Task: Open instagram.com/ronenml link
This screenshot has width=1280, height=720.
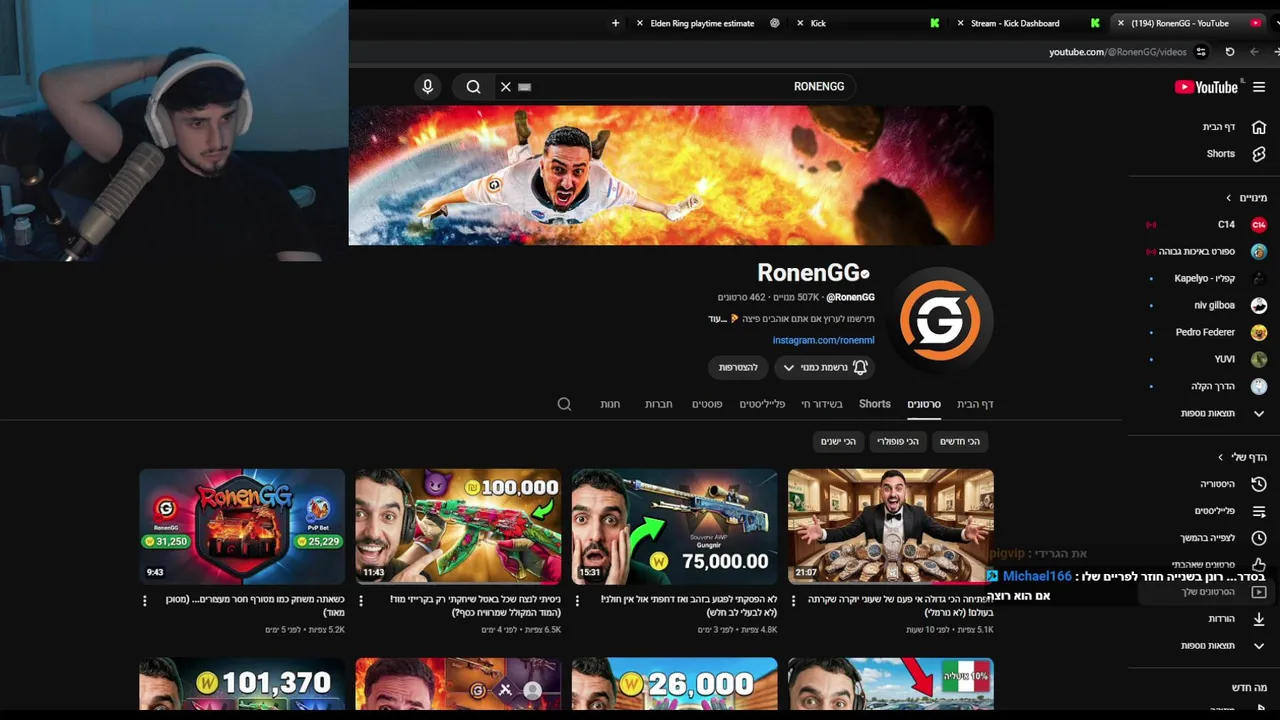Action: (x=823, y=340)
